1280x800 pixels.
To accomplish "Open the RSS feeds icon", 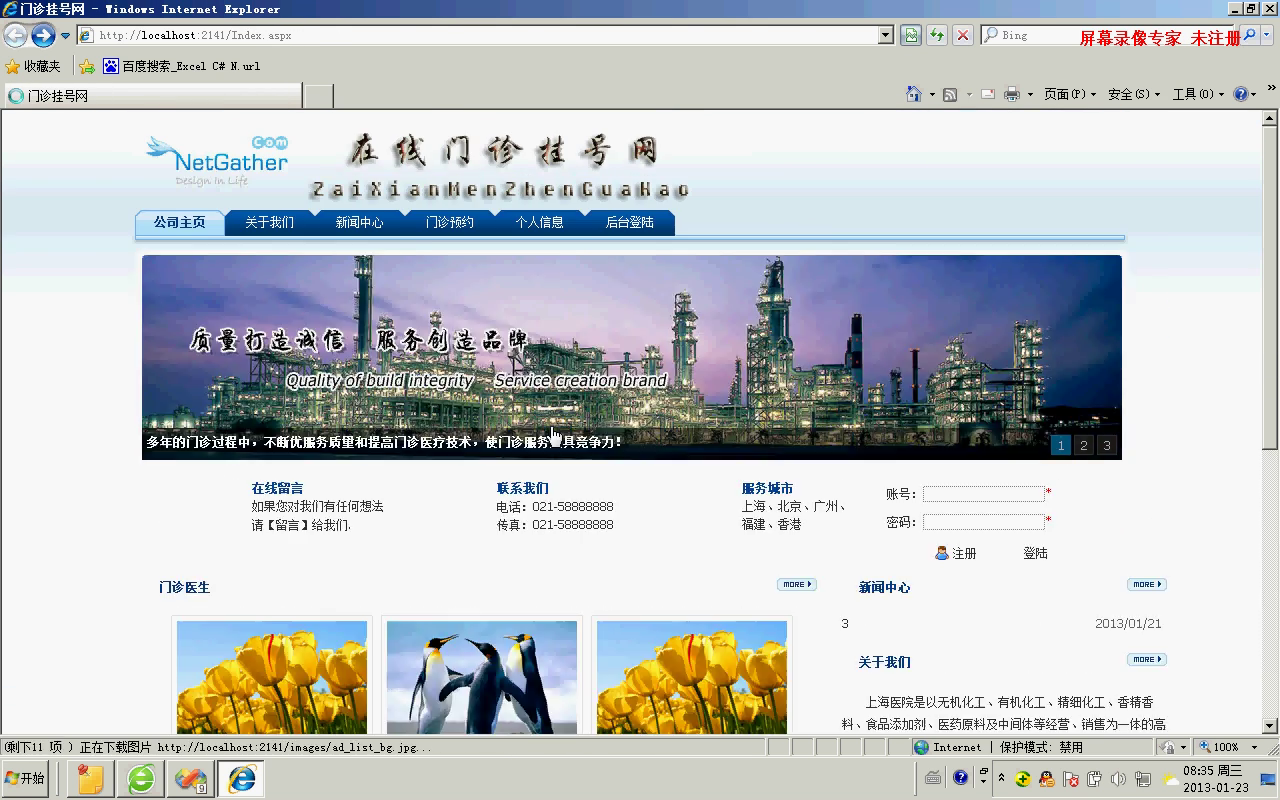I will click(950, 94).
